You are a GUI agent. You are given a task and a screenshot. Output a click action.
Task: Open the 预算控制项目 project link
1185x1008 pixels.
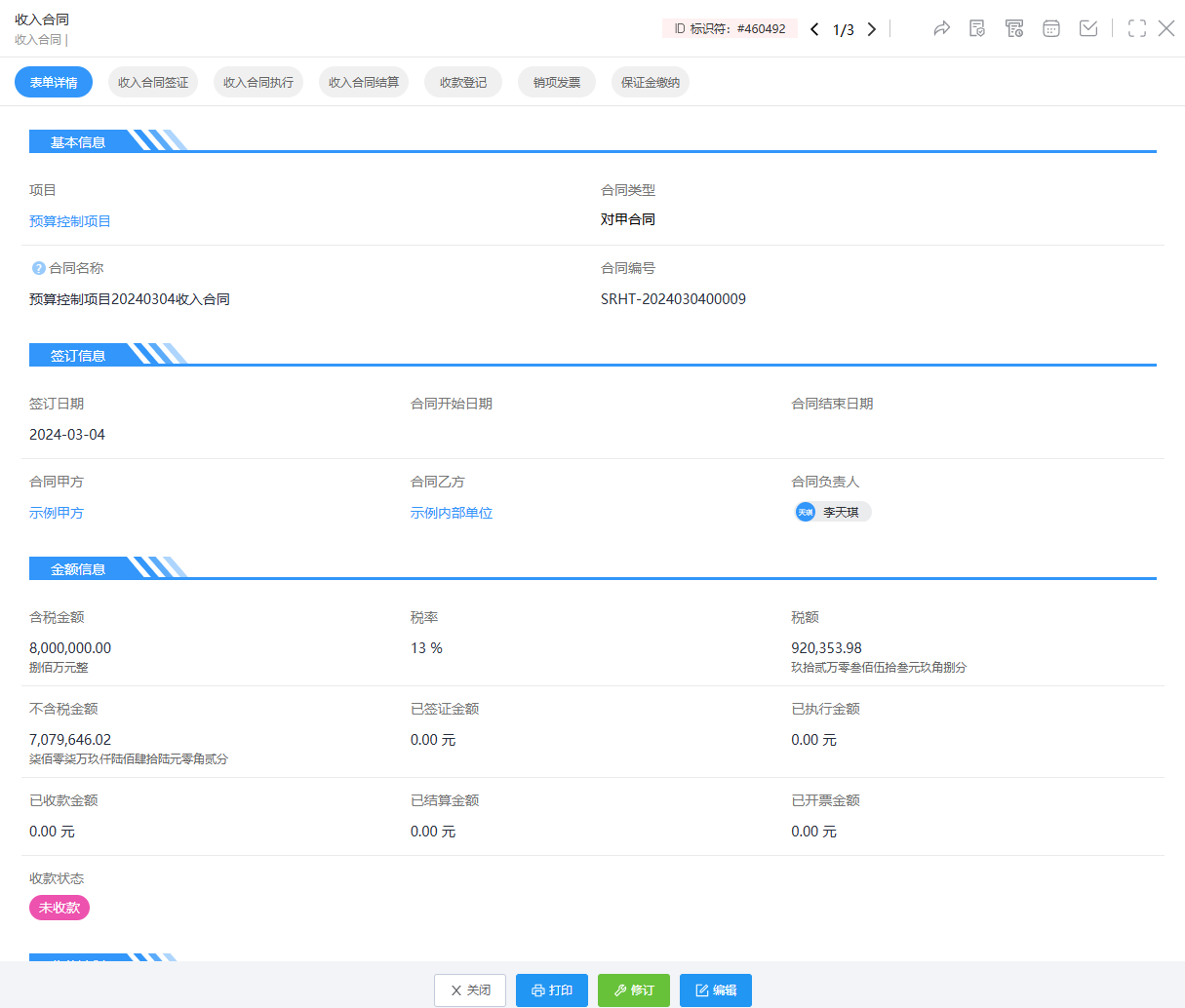point(70,221)
